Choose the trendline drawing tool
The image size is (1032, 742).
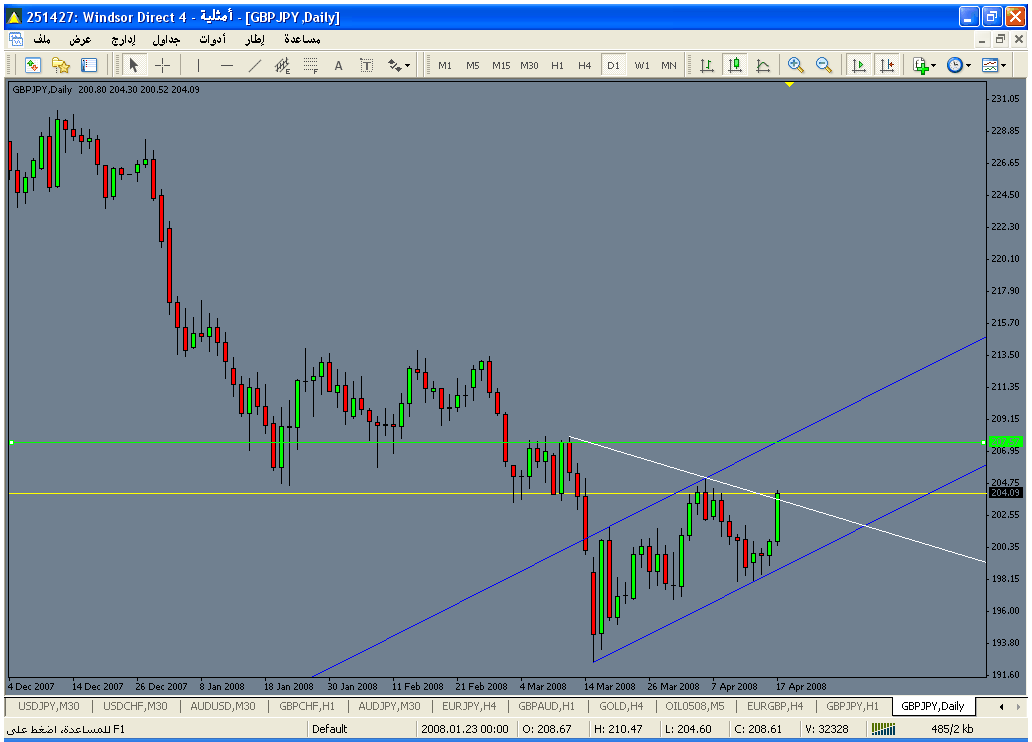click(254, 65)
